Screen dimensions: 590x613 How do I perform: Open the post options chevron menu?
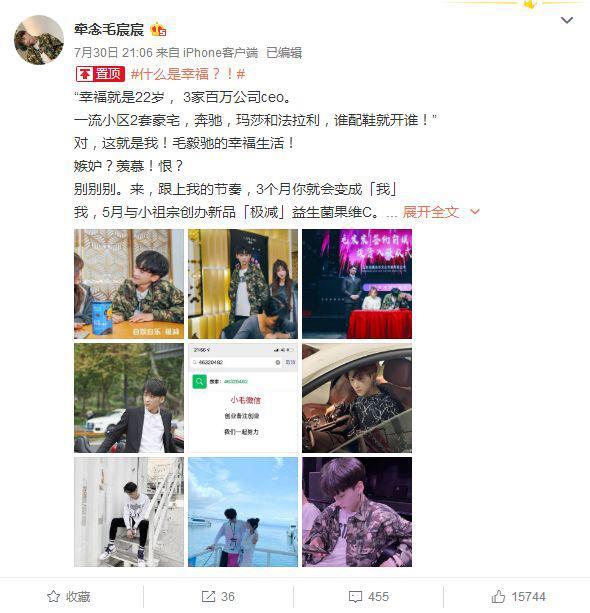tap(567, 20)
